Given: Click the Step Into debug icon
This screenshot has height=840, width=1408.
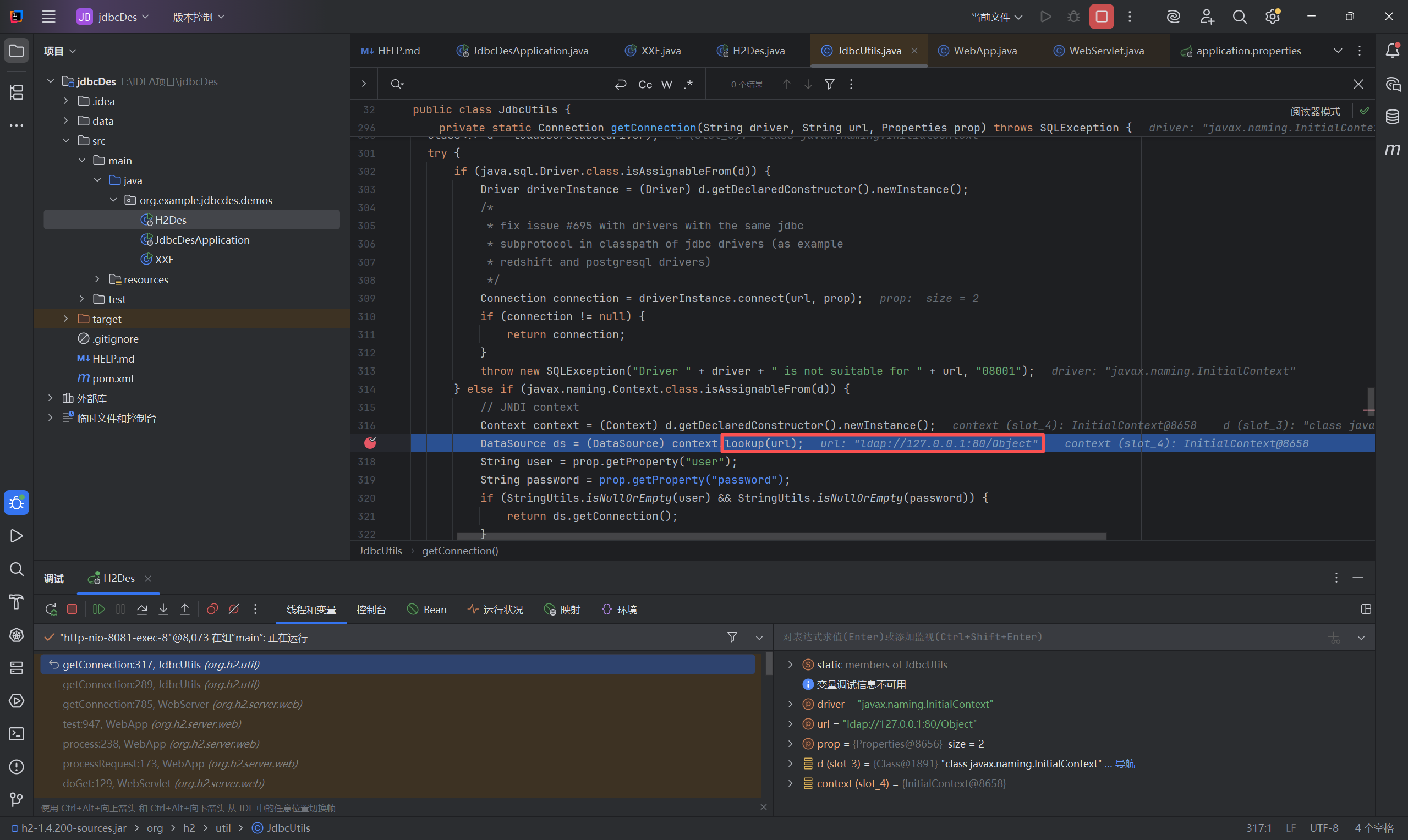Looking at the screenshot, I should pos(163,609).
